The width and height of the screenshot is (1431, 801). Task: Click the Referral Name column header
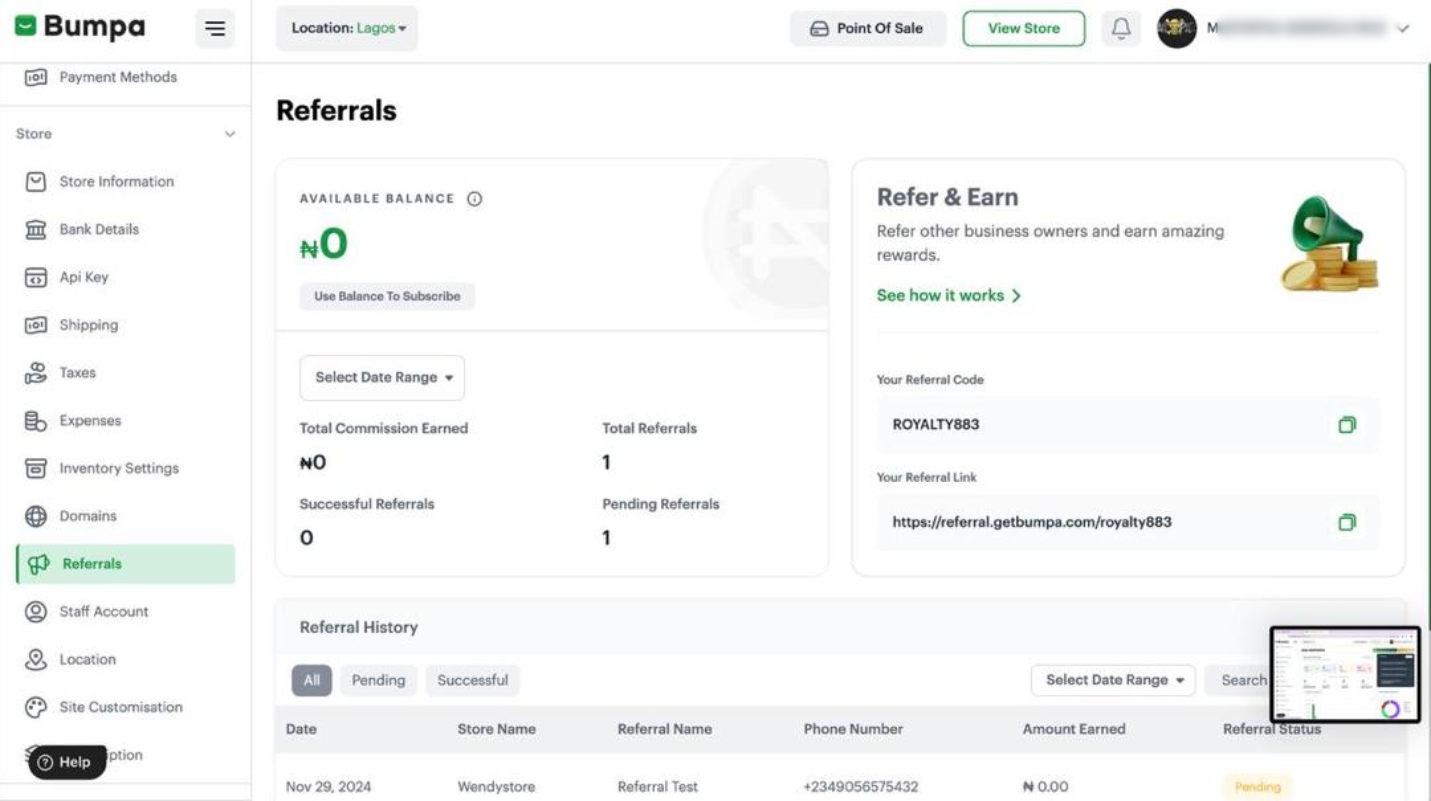point(665,729)
